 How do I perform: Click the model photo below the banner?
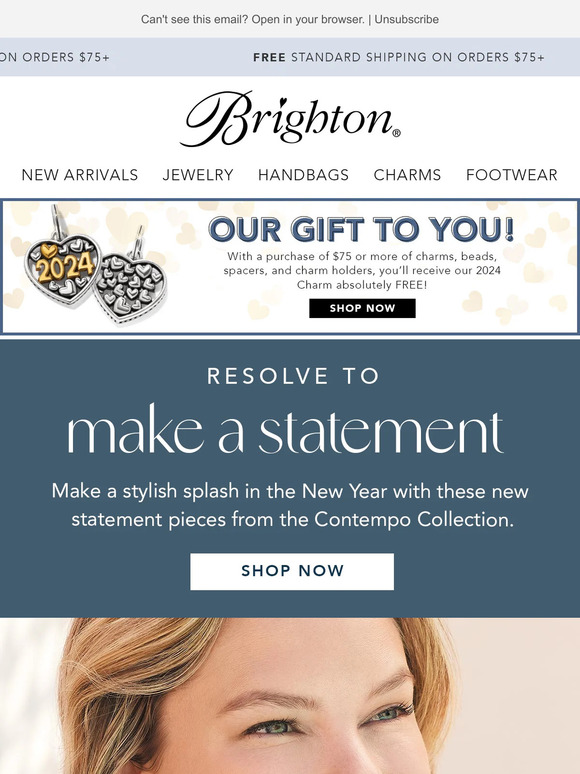click(290, 696)
